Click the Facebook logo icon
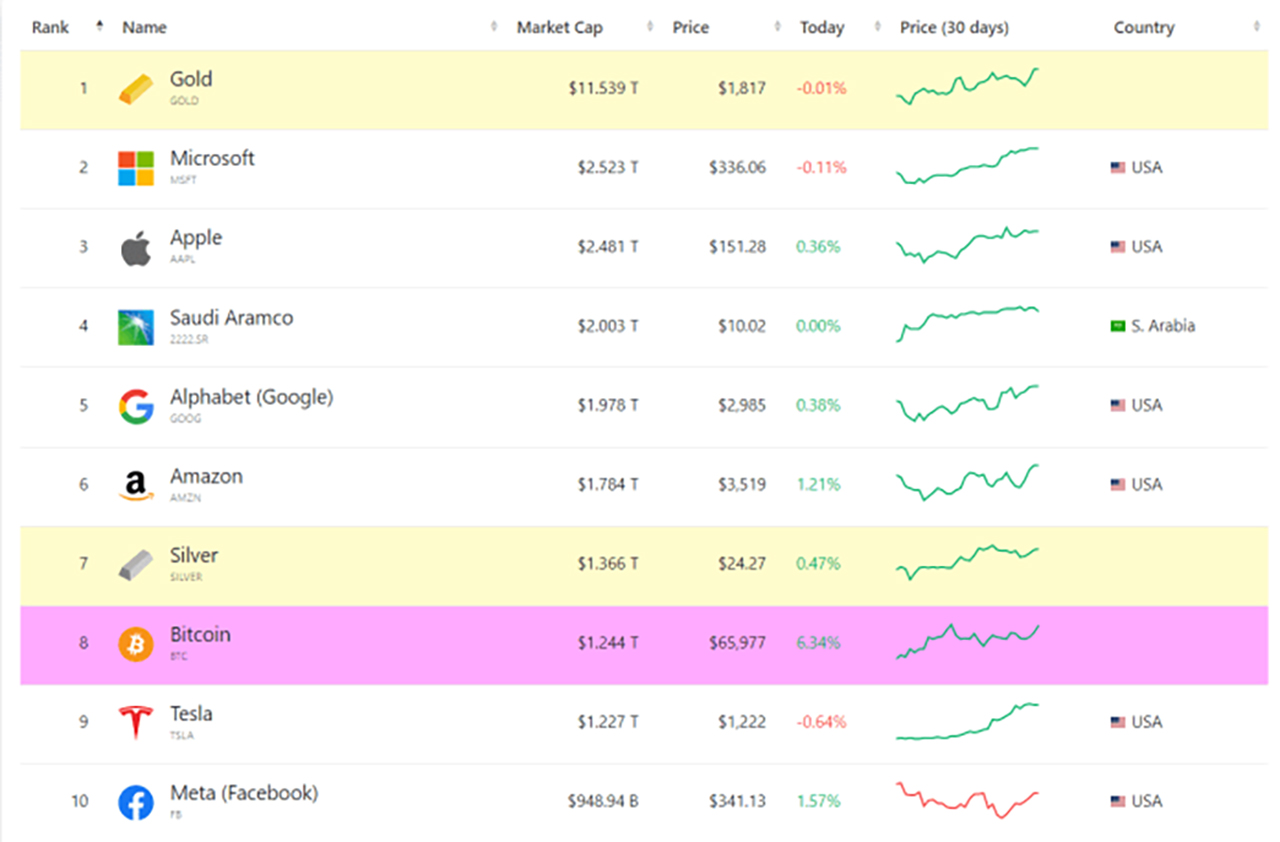This screenshot has width=1280, height=842. 136,802
